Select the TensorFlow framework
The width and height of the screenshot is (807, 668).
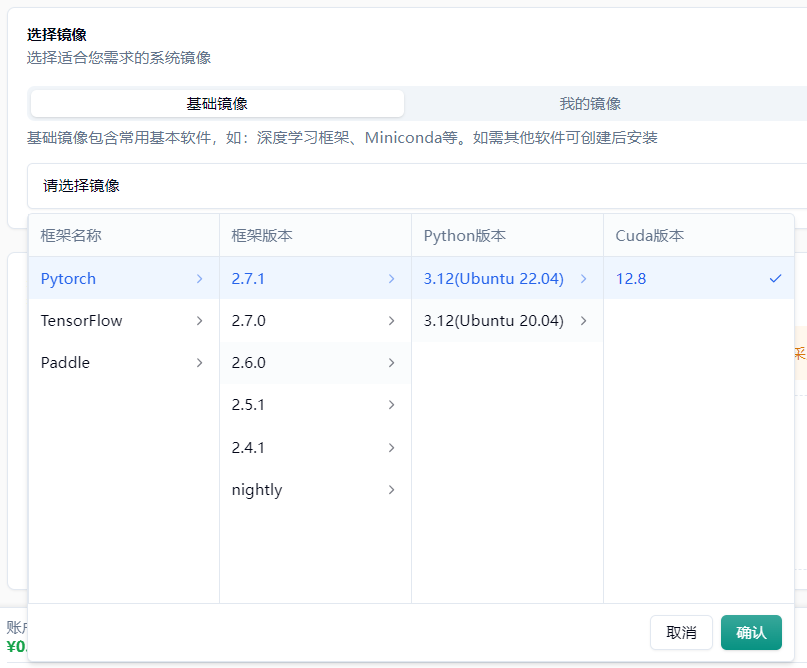coord(82,321)
